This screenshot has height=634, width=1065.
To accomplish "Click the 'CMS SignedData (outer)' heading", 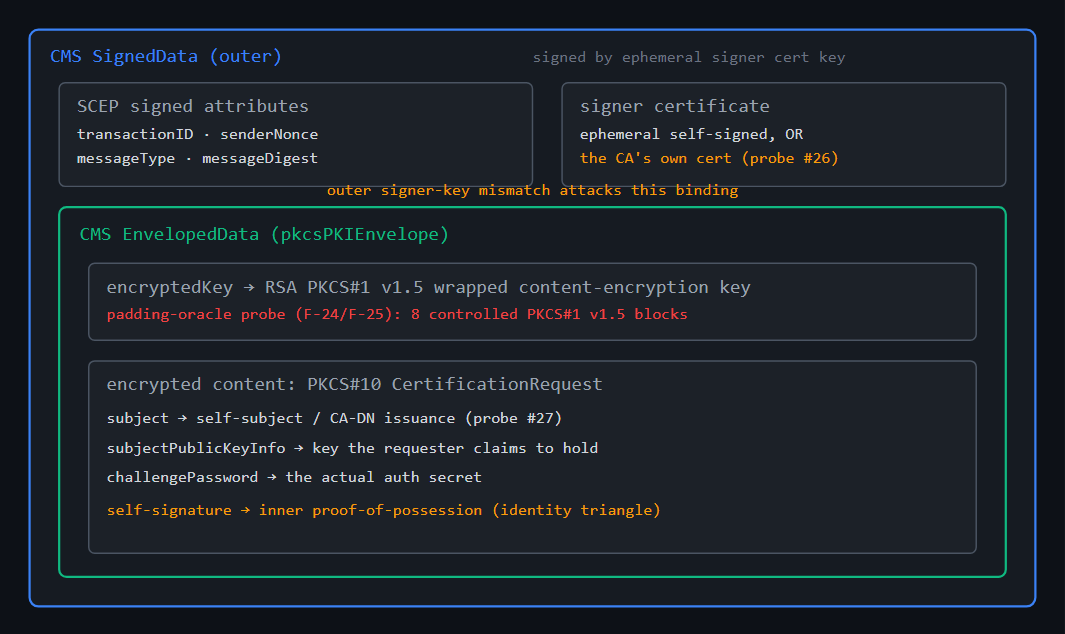I will tap(166, 56).
